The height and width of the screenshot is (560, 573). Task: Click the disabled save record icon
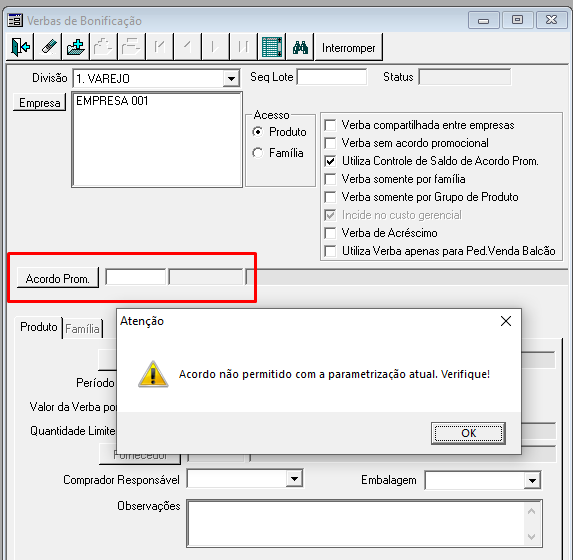[103, 47]
